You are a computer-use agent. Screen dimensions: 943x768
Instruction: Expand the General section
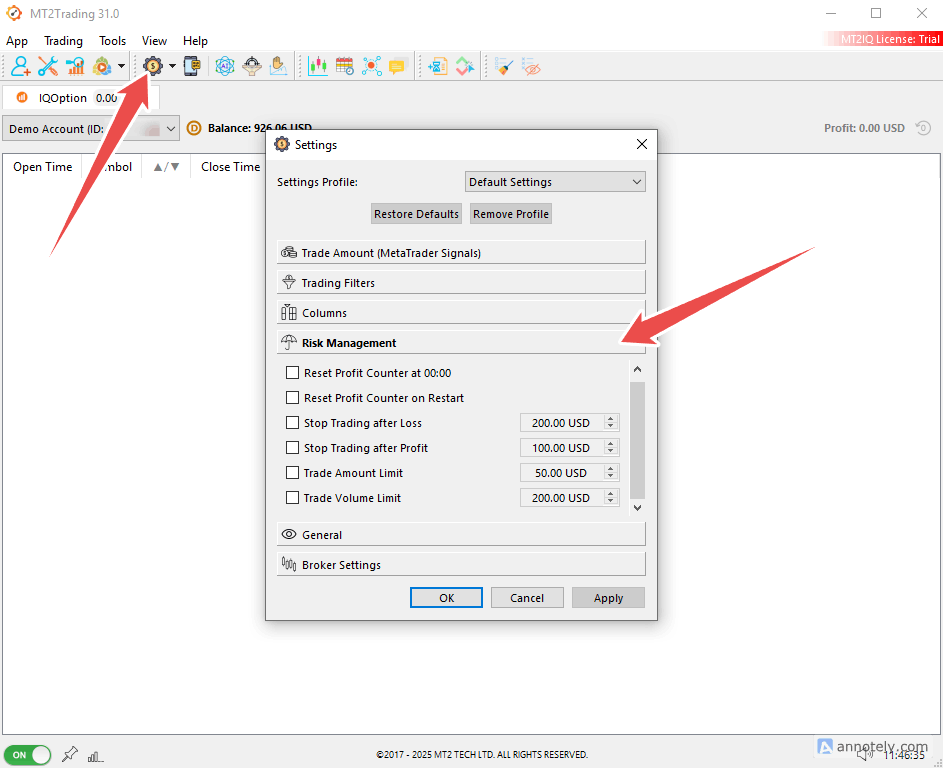click(461, 535)
